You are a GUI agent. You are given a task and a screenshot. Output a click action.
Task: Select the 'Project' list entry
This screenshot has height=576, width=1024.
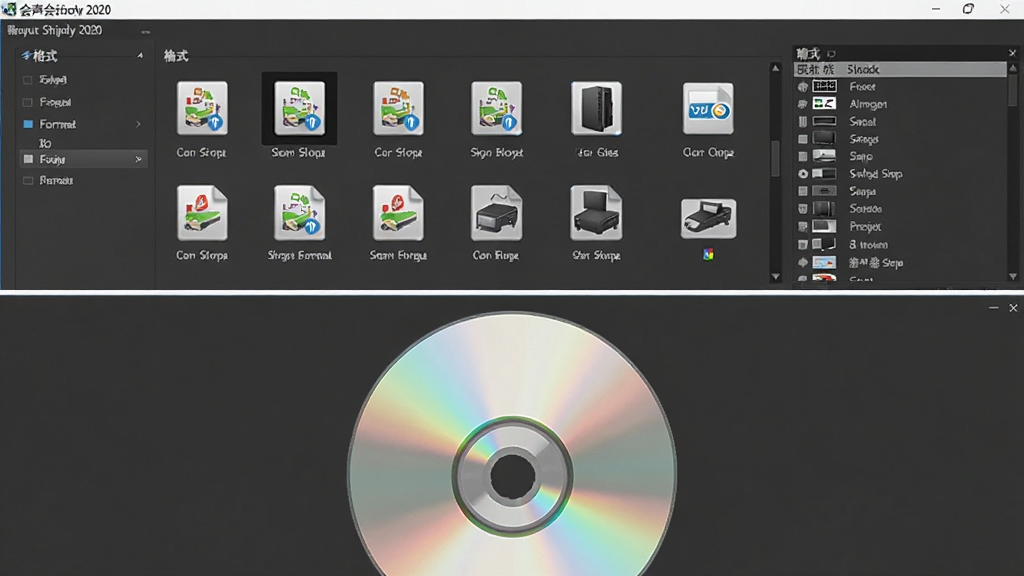865,227
